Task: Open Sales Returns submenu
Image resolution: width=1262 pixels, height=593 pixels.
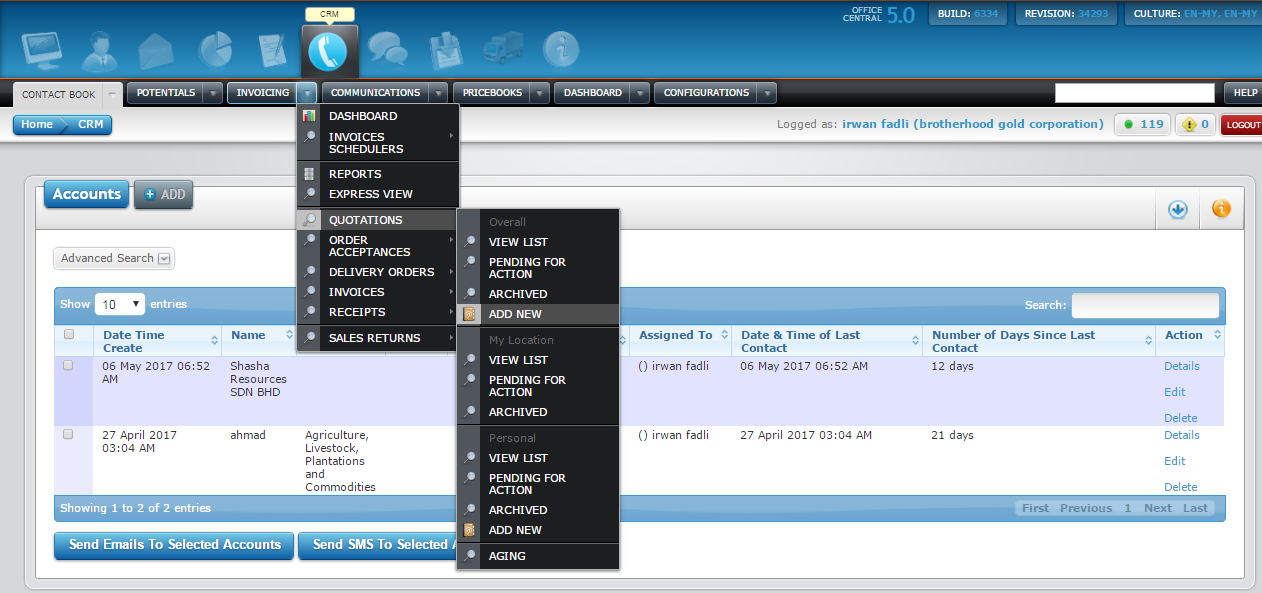Action: (378, 338)
